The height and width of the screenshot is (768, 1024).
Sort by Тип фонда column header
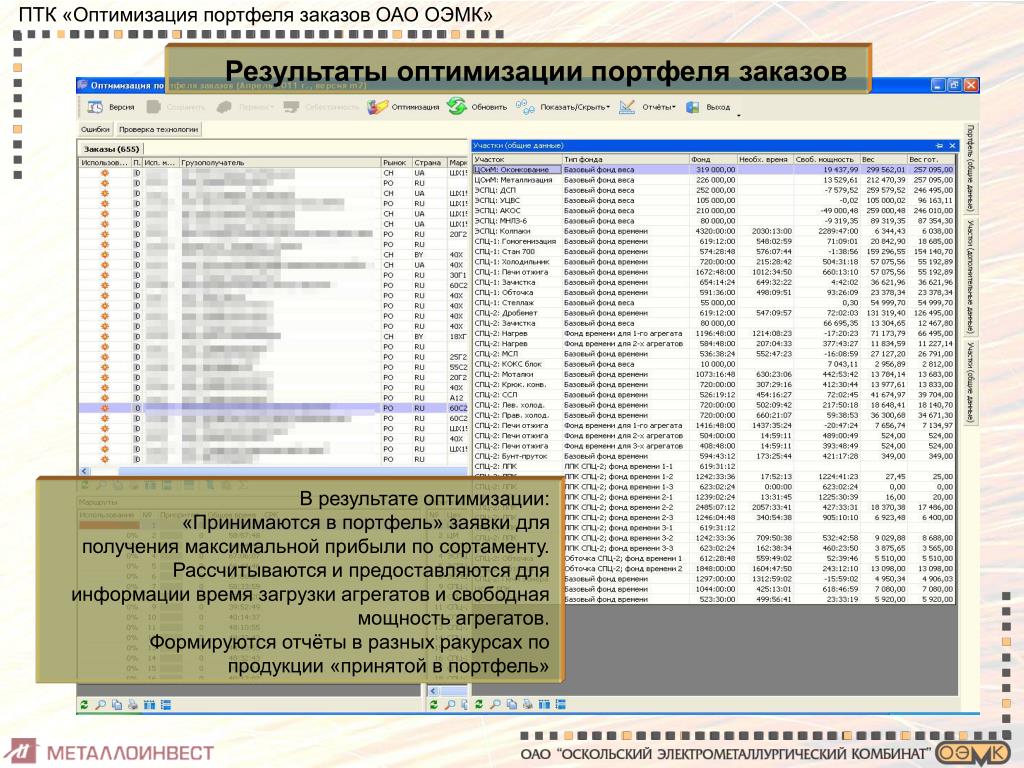(x=625, y=159)
